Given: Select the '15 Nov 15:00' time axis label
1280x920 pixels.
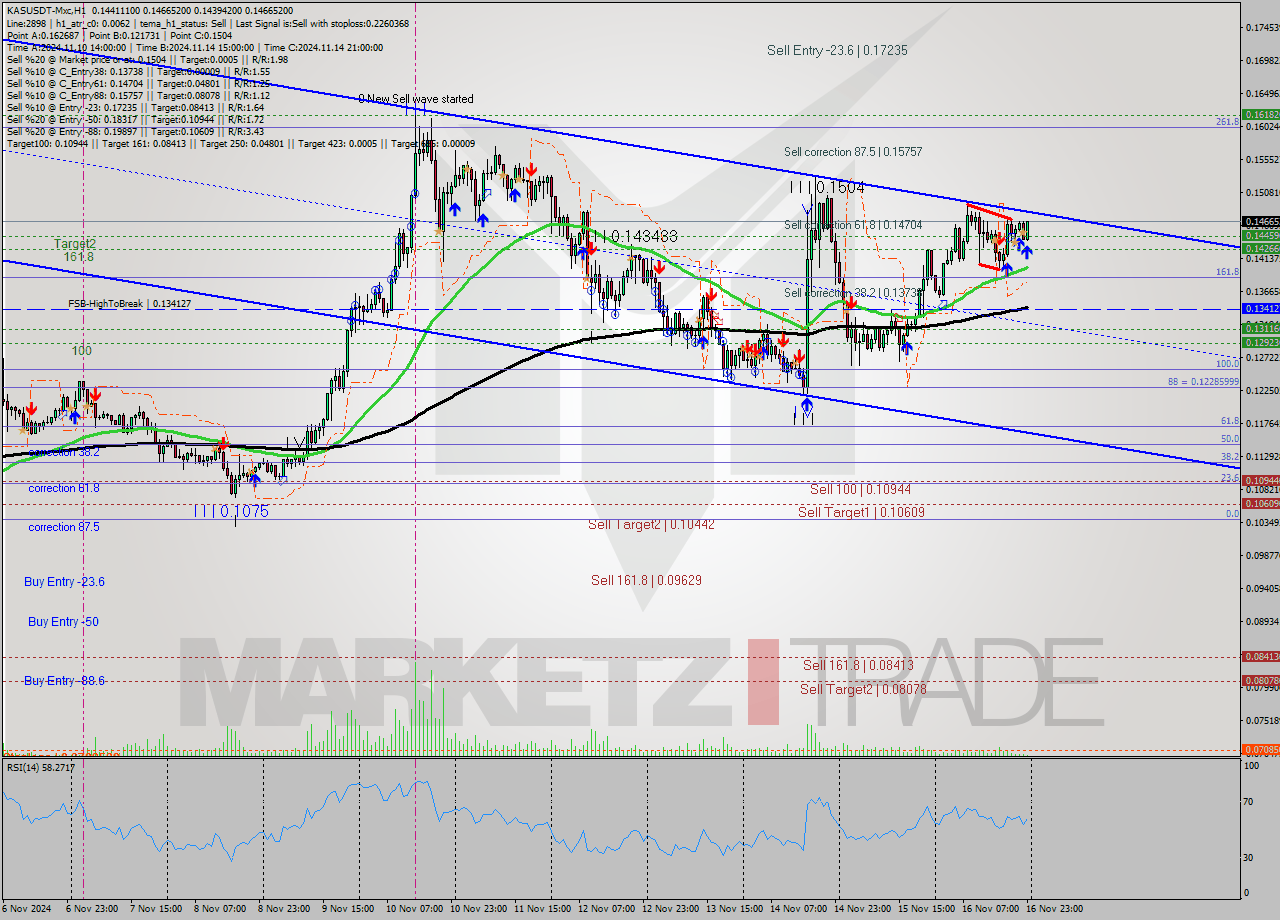Looking at the screenshot, I should pyautogui.click(x=928, y=908).
